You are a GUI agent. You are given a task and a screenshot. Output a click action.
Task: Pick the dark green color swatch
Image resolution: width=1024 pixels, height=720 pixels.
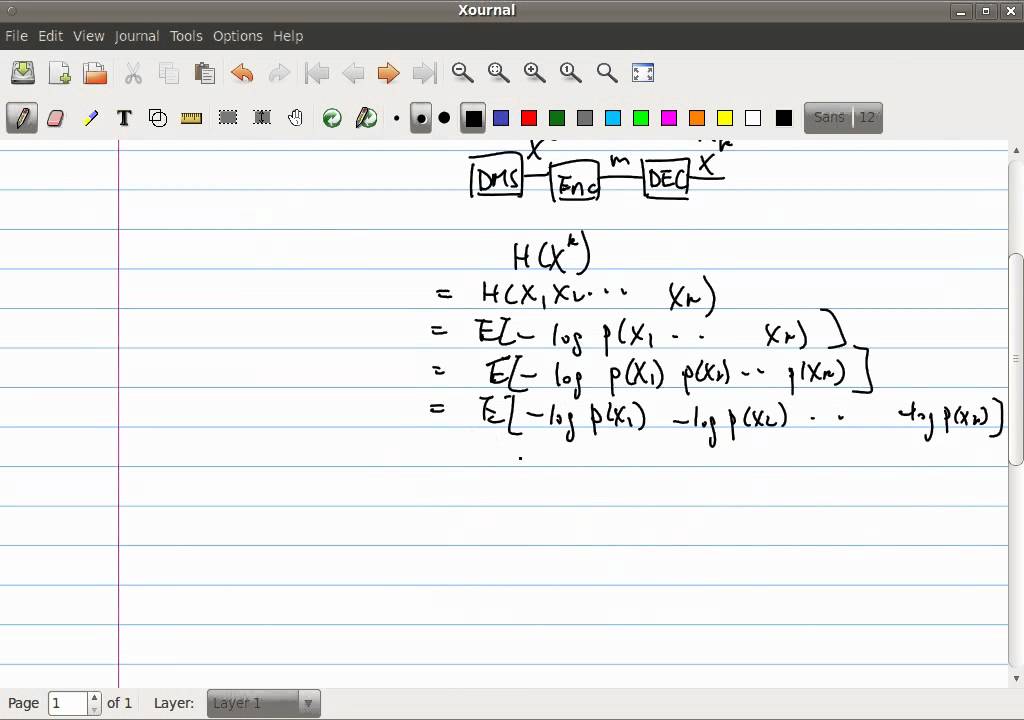click(x=557, y=118)
